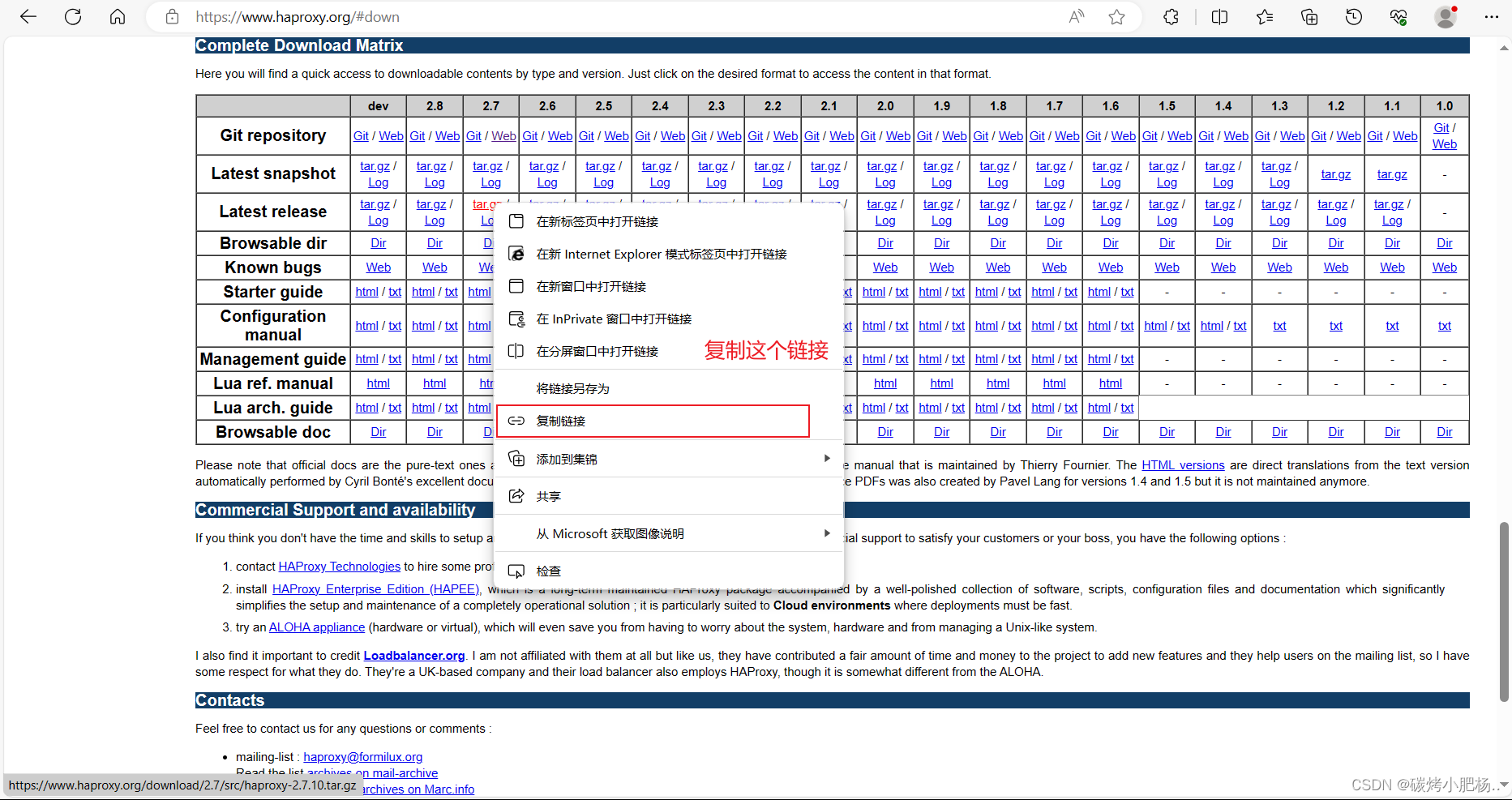Open the user profile avatar
The width and height of the screenshot is (1512, 800).
[x=1446, y=16]
